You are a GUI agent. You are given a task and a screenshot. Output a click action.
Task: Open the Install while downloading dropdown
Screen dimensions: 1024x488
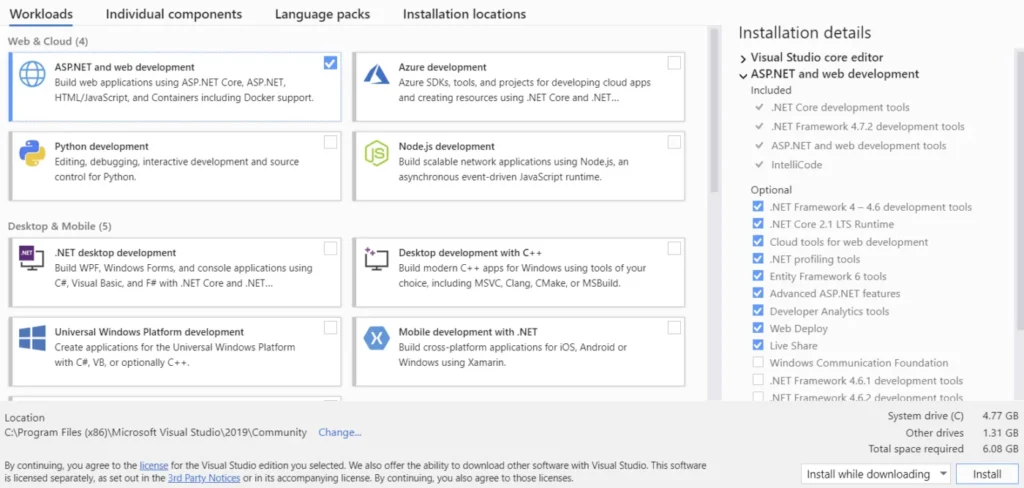pos(876,474)
